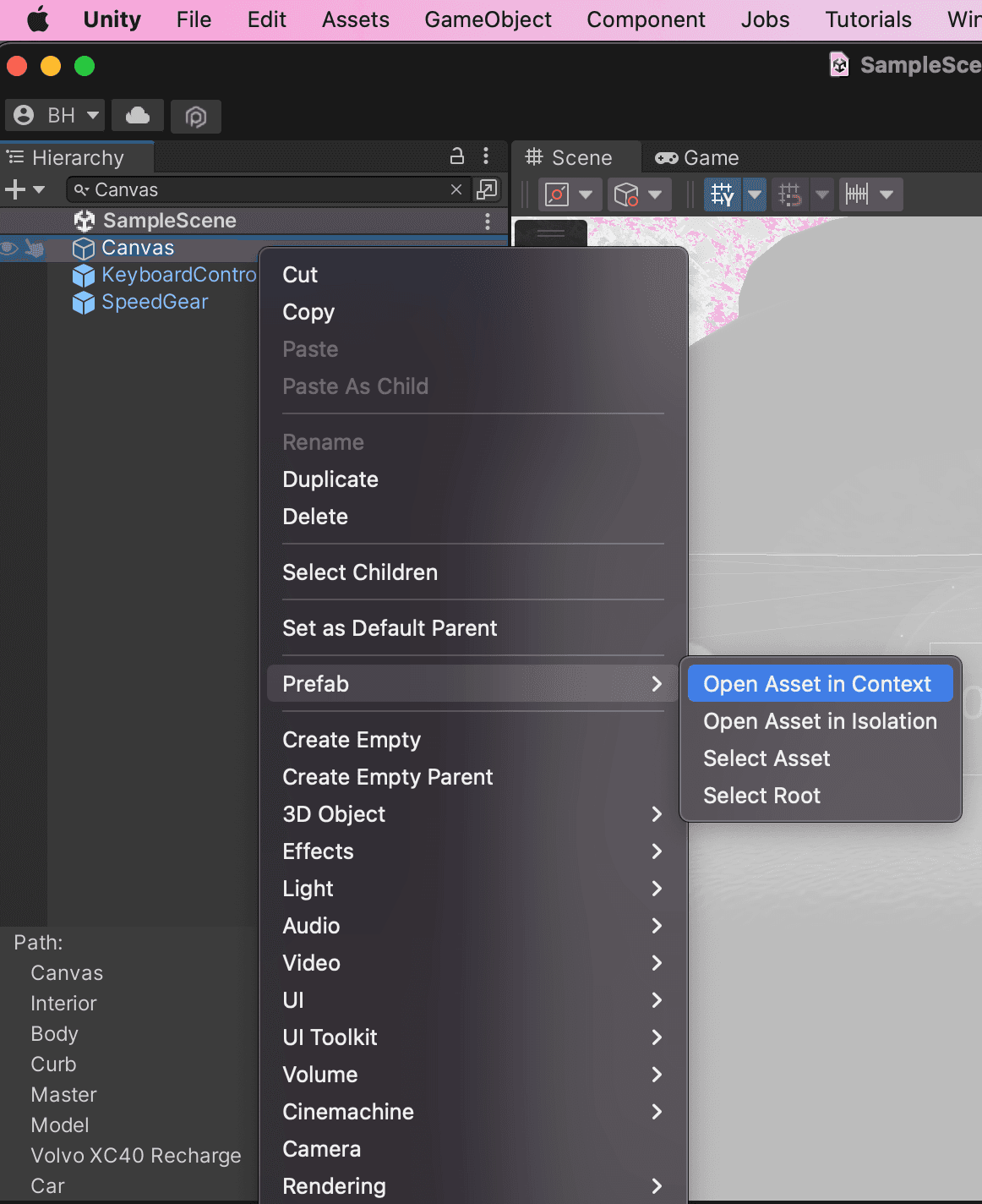Viewport: 982px width, 1204px height.
Task: Toggle scene picking for Canvas
Action: pyautogui.click(x=35, y=248)
